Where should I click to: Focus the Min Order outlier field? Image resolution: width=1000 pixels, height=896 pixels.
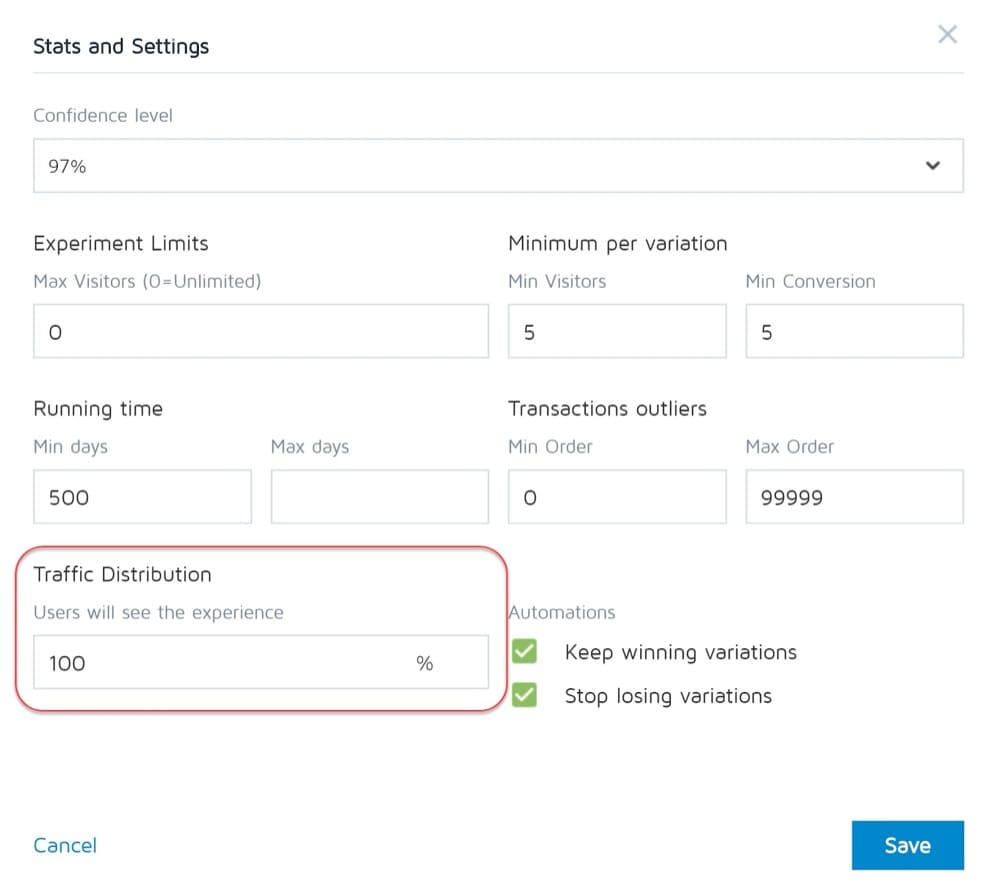[x=616, y=497]
